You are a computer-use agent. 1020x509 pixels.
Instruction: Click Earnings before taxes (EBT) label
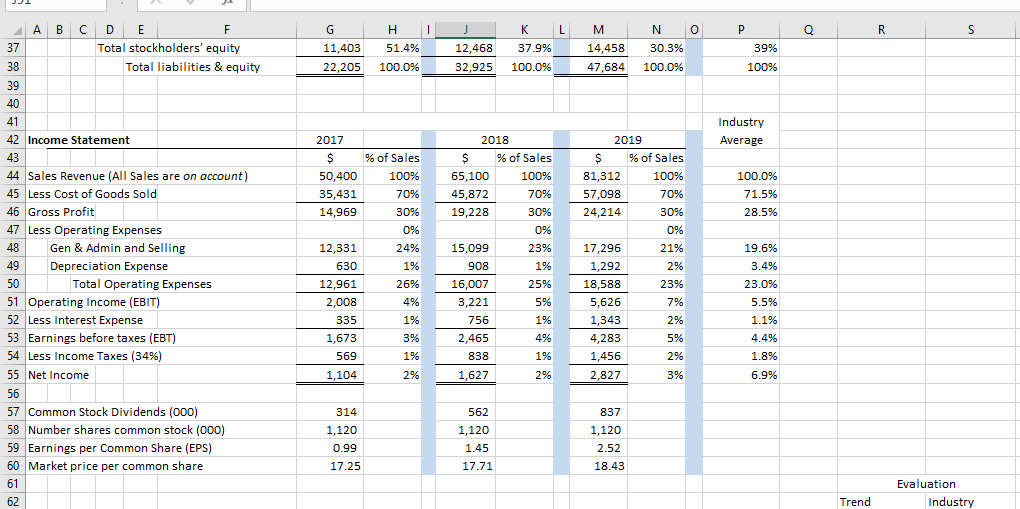(101, 338)
